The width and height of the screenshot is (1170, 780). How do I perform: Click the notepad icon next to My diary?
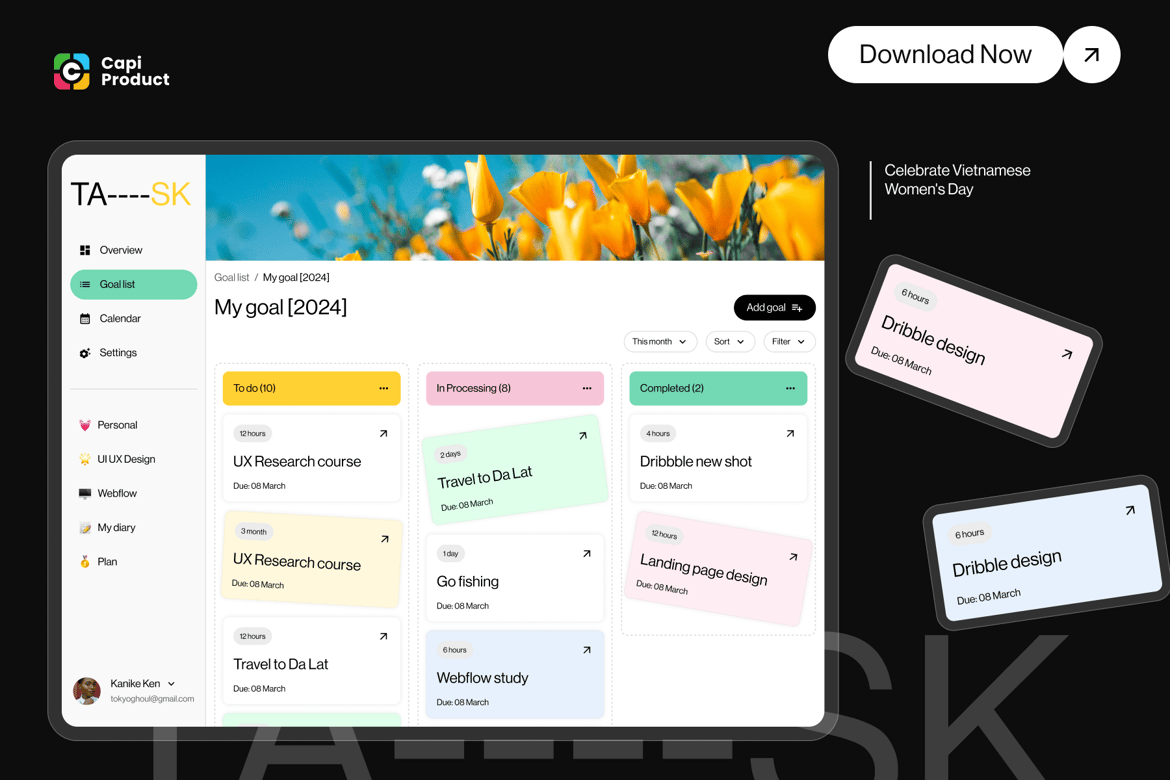click(x=85, y=528)
